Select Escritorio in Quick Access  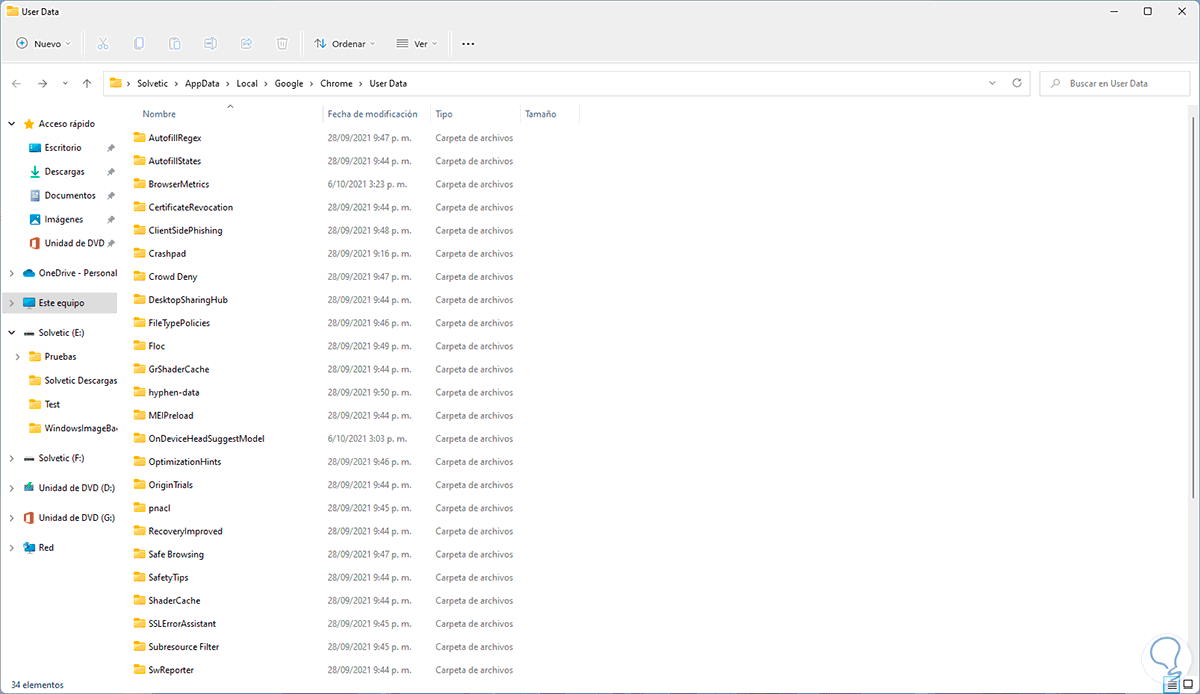point(63,148)
